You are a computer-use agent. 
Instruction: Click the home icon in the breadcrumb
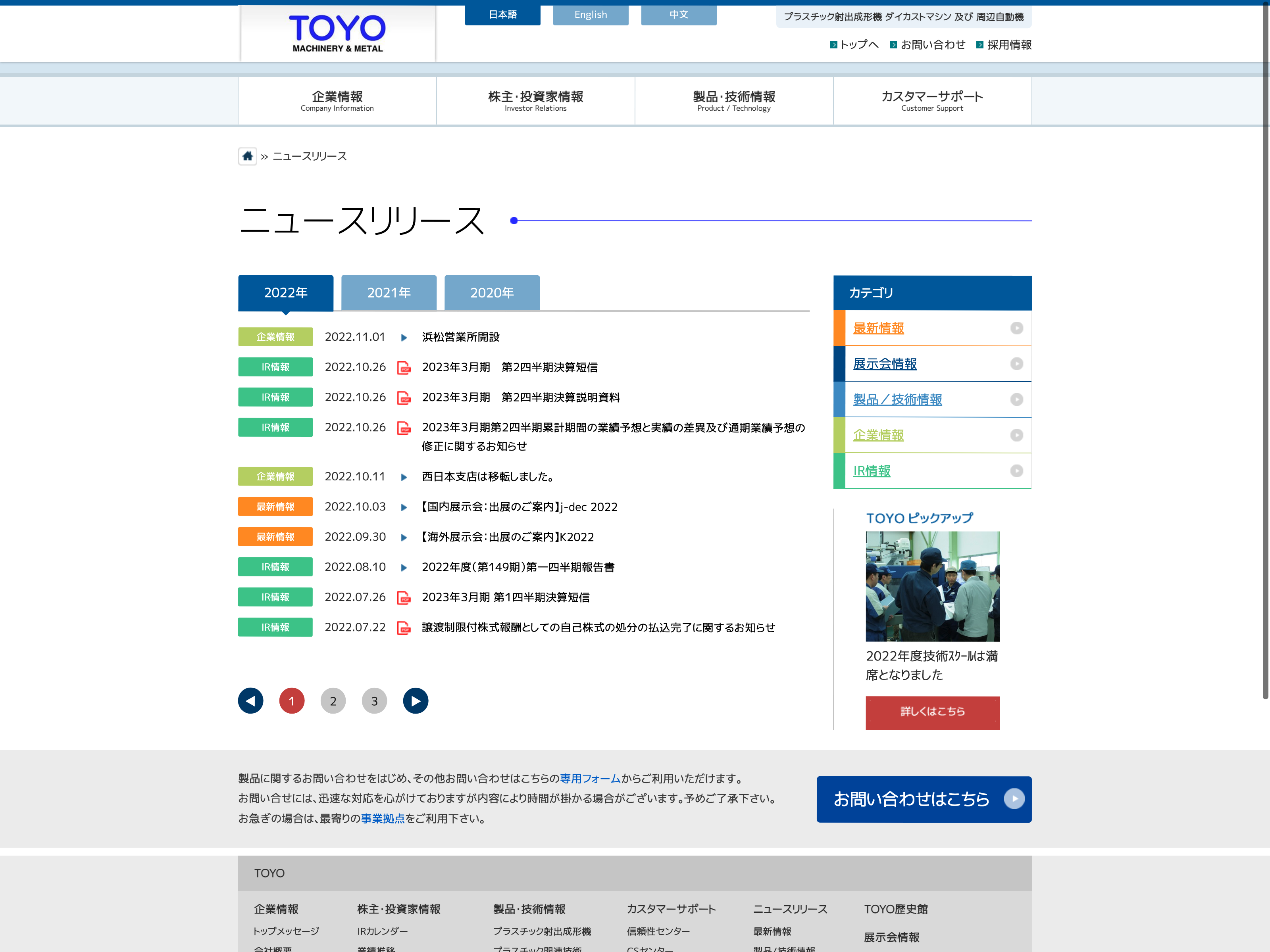pyautogui.click(x=248, y=156)
